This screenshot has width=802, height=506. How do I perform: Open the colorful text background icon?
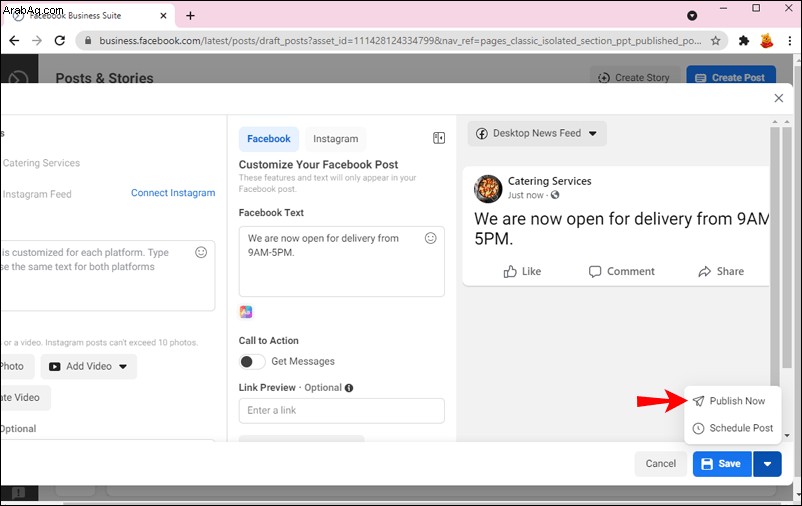coord(246,312)
